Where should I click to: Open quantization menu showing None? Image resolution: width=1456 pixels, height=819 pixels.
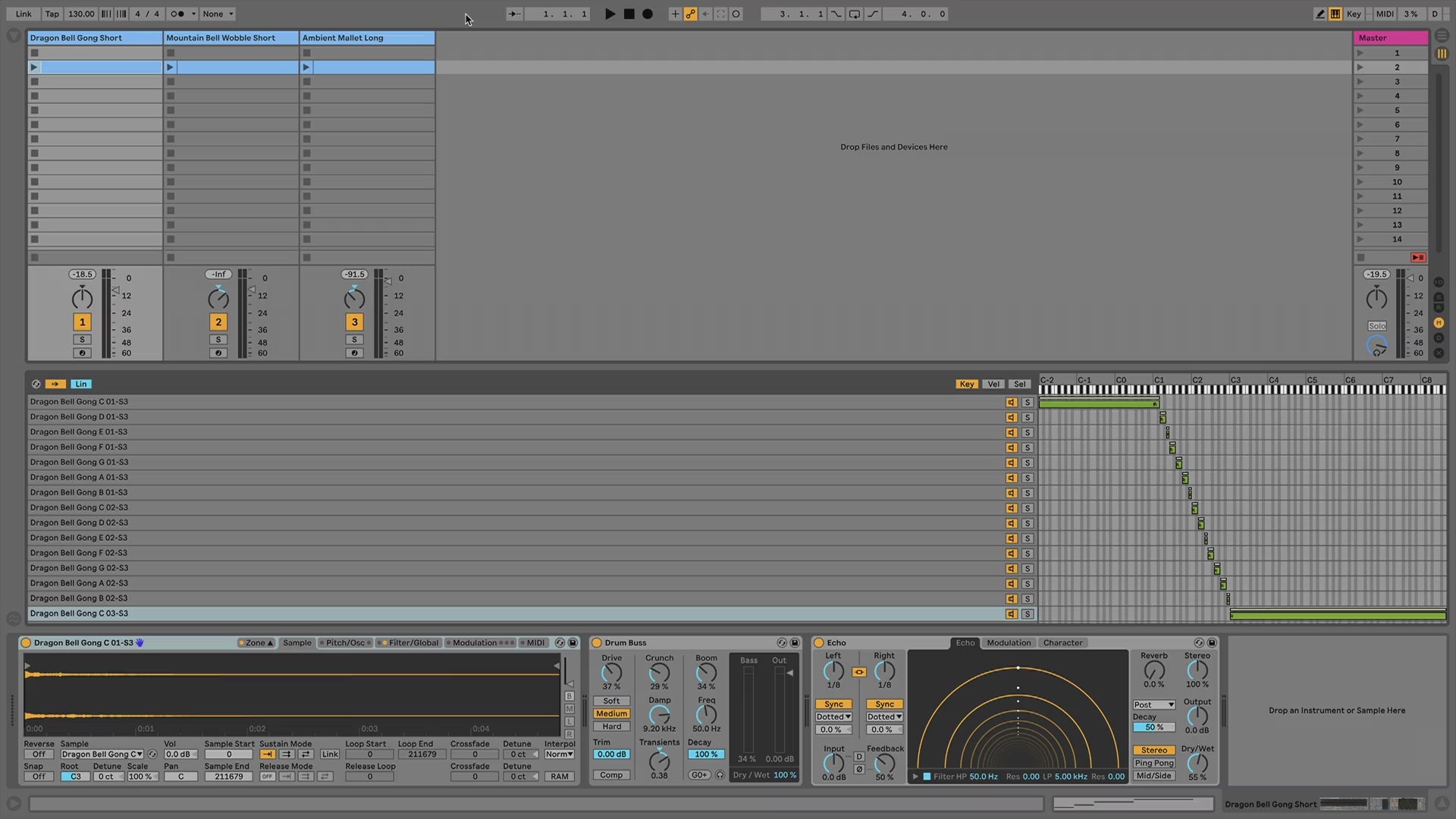click(218, 14)
